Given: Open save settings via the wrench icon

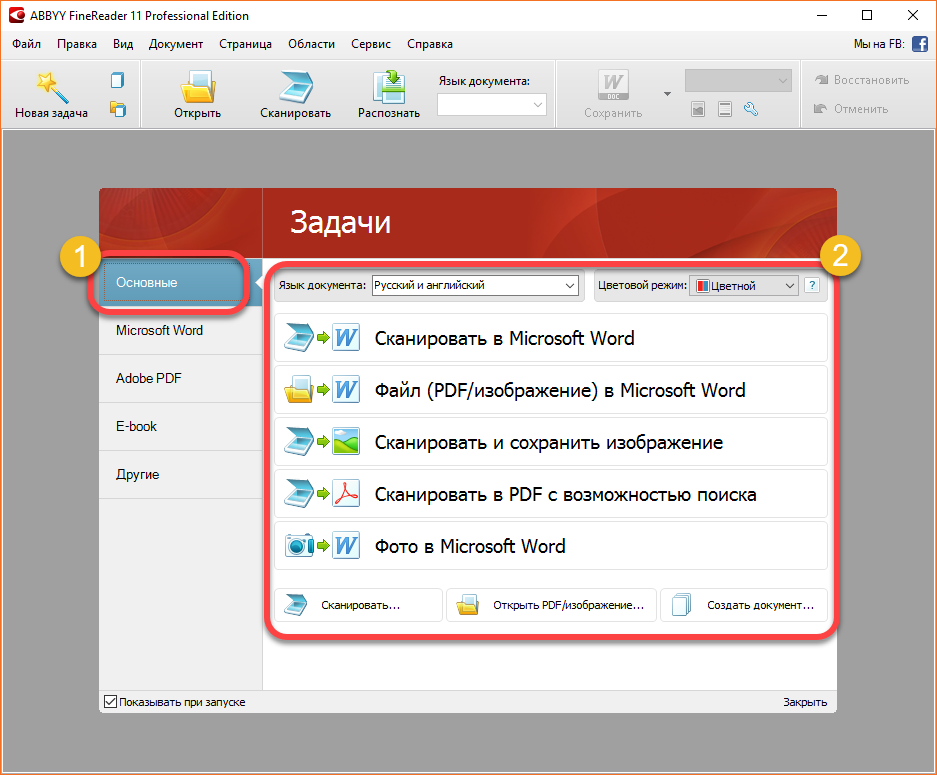Looking at the screenshot, I should point(751,109).
